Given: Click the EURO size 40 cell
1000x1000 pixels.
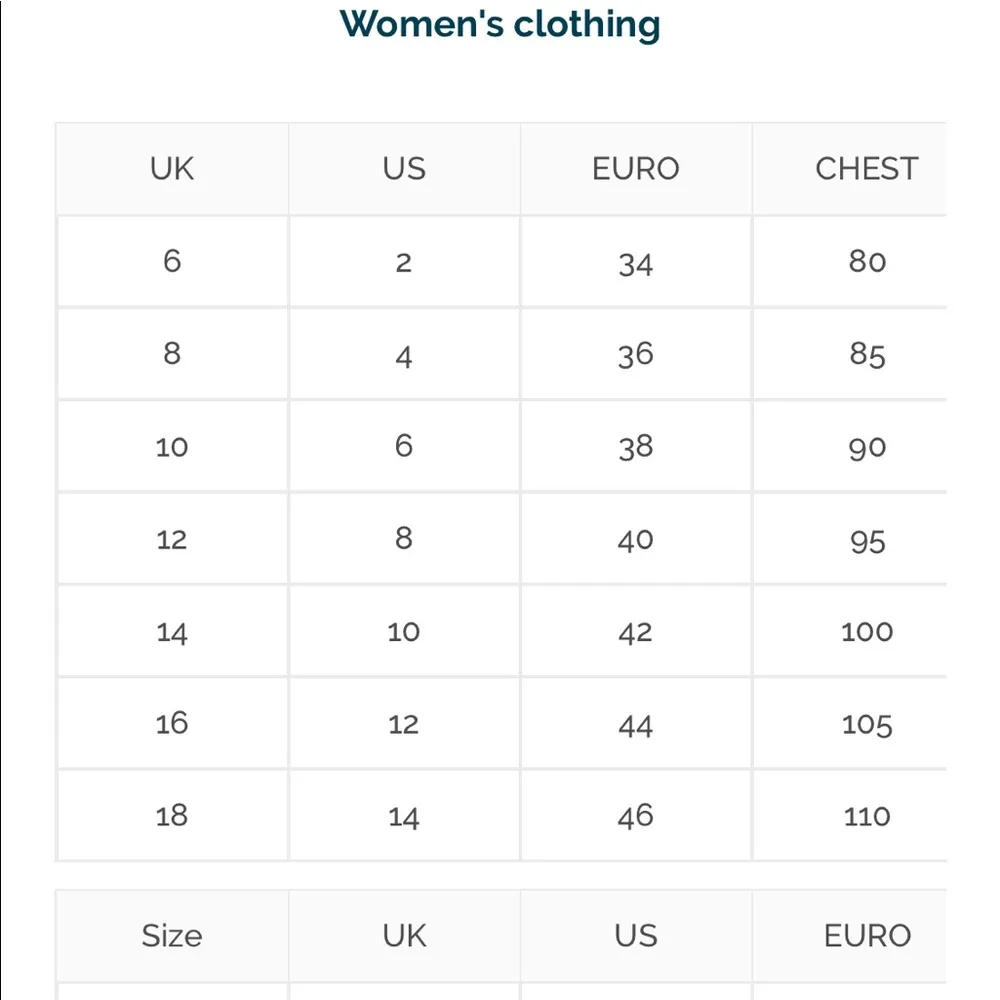Looking at the screenshot, I should click(635, 540).
